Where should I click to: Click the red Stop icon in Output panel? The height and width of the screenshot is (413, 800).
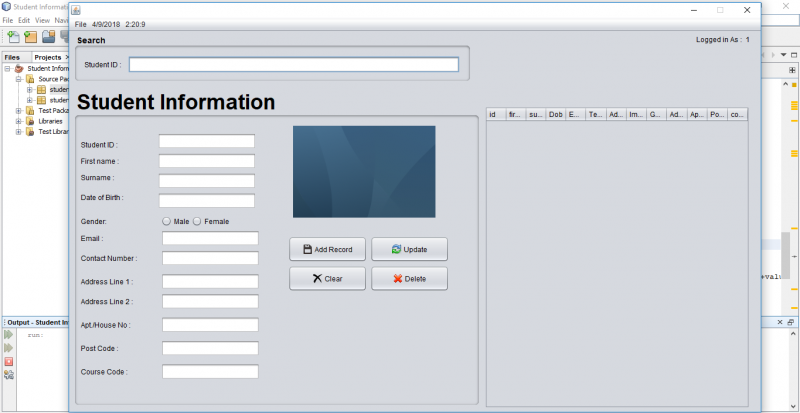point(8,361)
